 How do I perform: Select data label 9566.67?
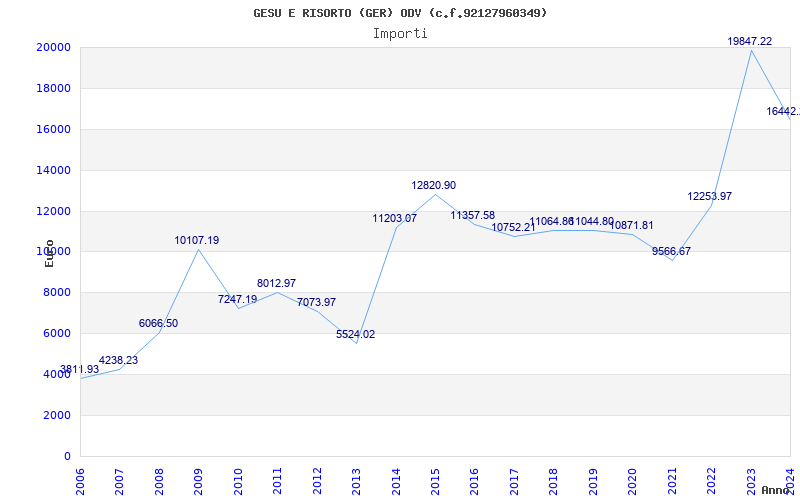point(671,252)
